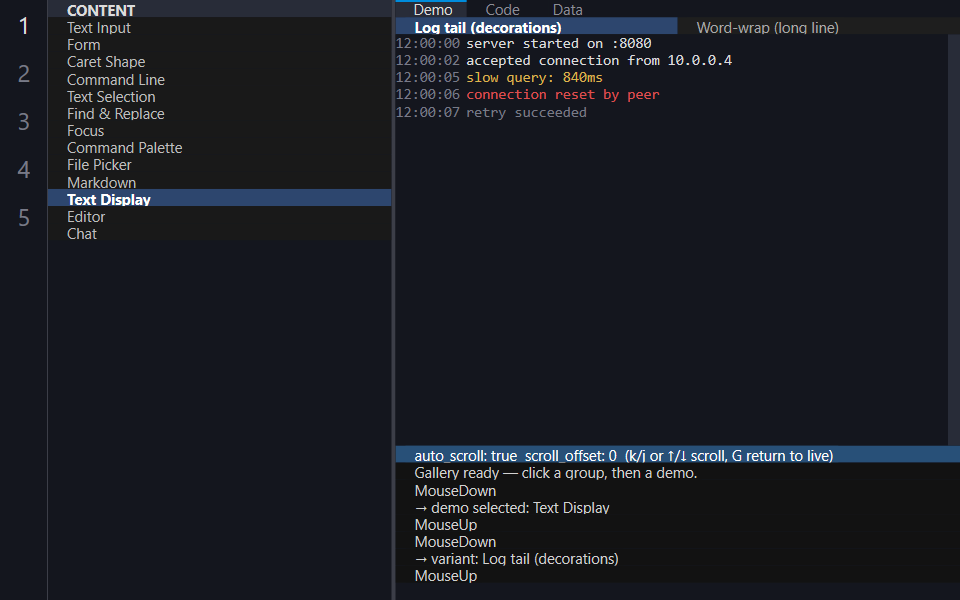Open the Editor demo
Image resolution: width=960 pixels, height=600 pixels.
coord(219,217)
